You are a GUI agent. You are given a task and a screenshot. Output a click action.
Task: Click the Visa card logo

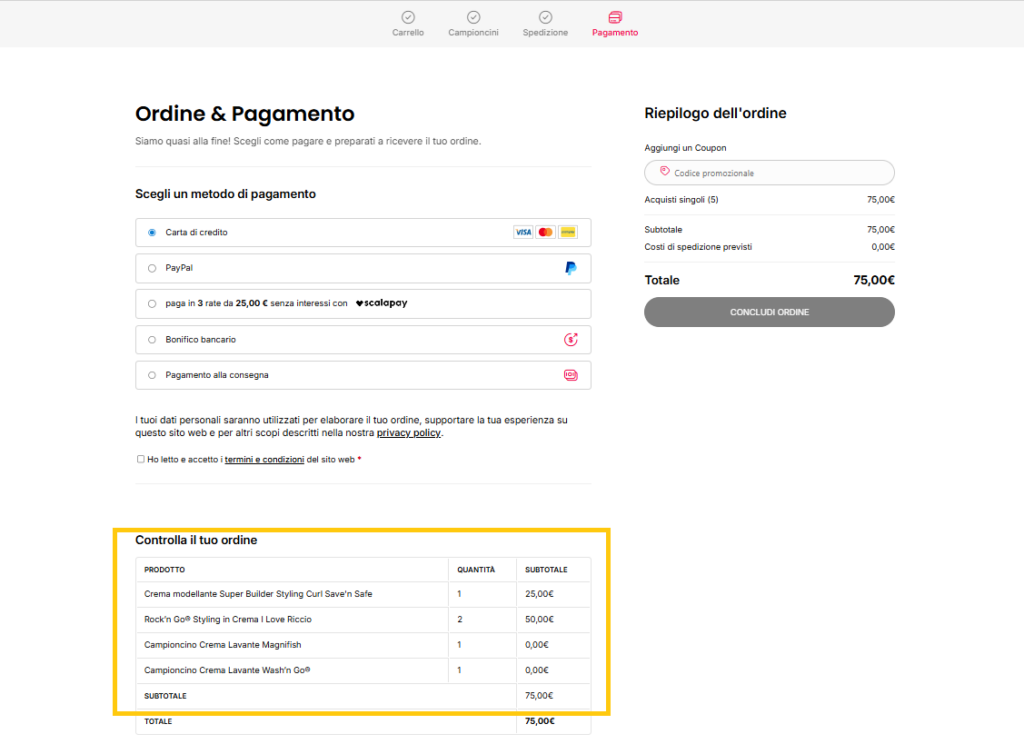coord(523,232)
